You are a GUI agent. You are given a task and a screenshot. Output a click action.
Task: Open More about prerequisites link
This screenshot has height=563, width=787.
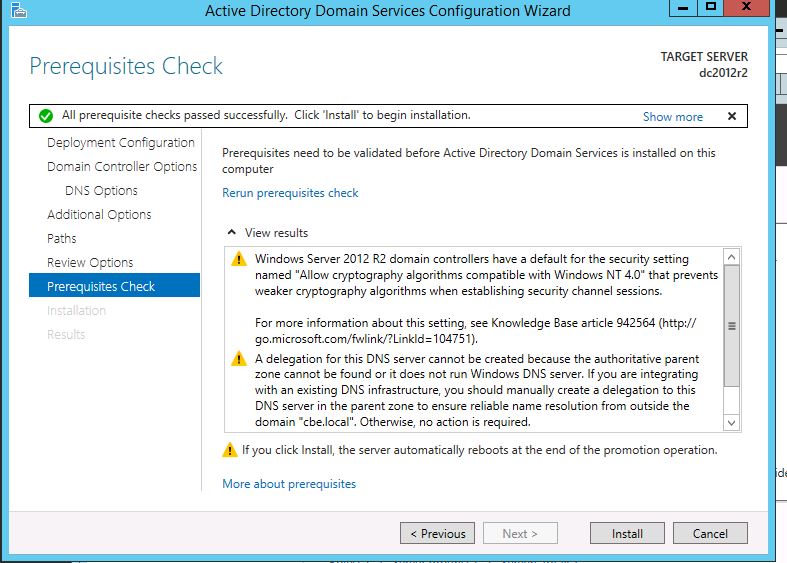coord(289,484)
